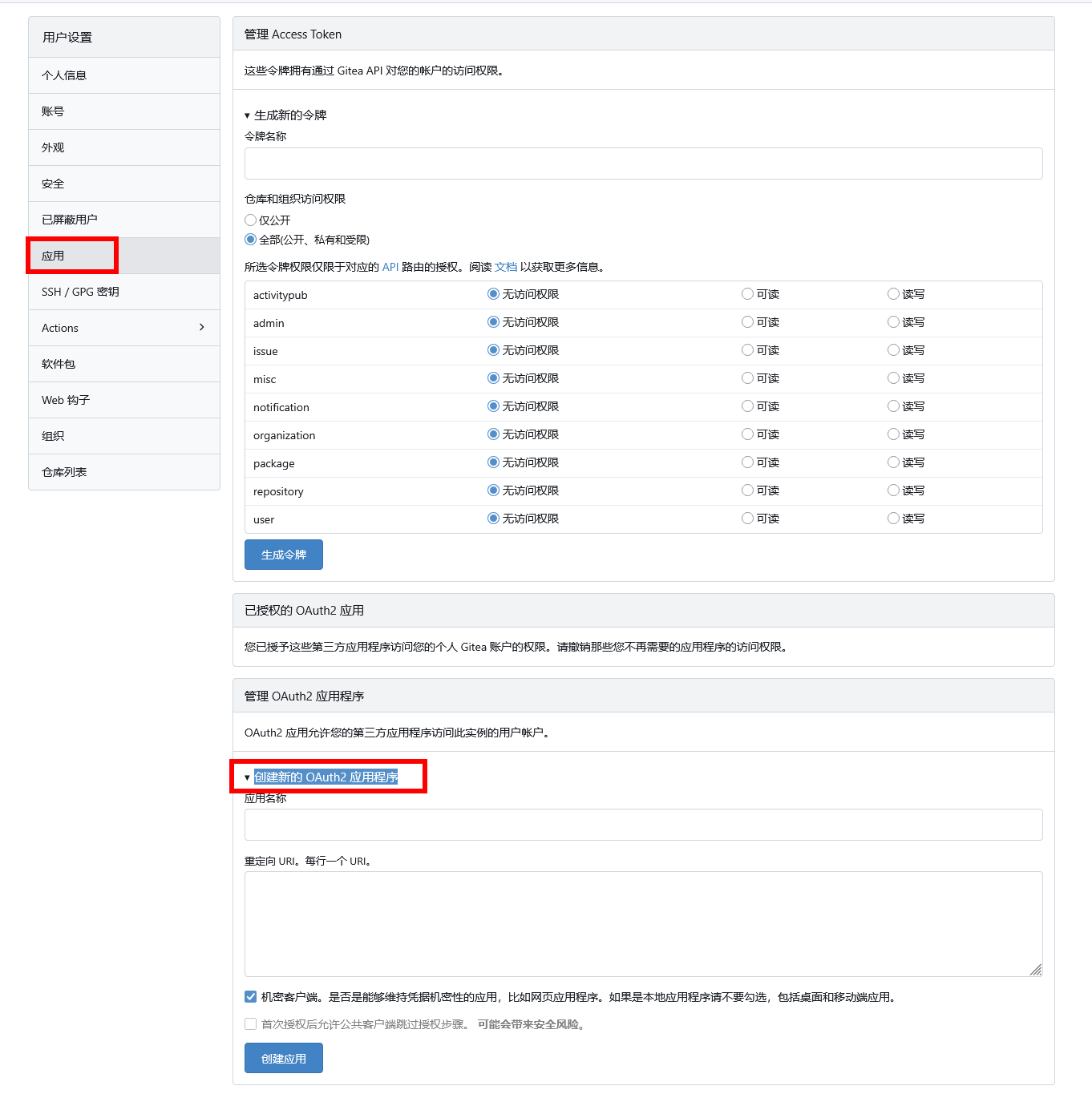Image resolution: width=1092 pixels, height=1102 pixels.
Task: Click the 创建应用 button
Action: (x=283, y=1058)
